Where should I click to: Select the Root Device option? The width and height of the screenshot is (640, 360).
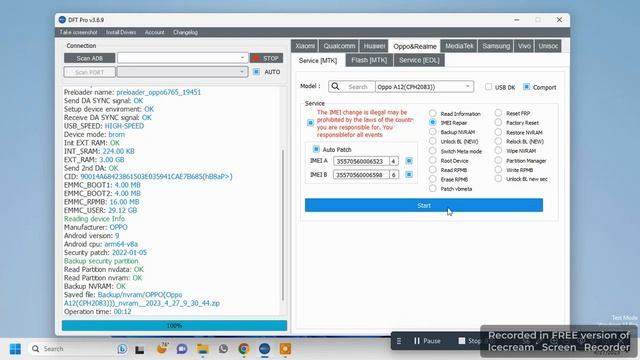[x=433, y=160]
